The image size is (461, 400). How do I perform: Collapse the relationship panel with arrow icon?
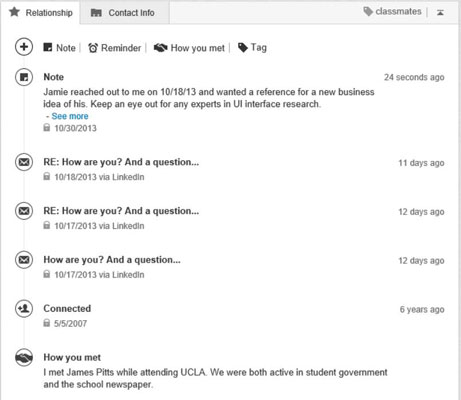440,12
